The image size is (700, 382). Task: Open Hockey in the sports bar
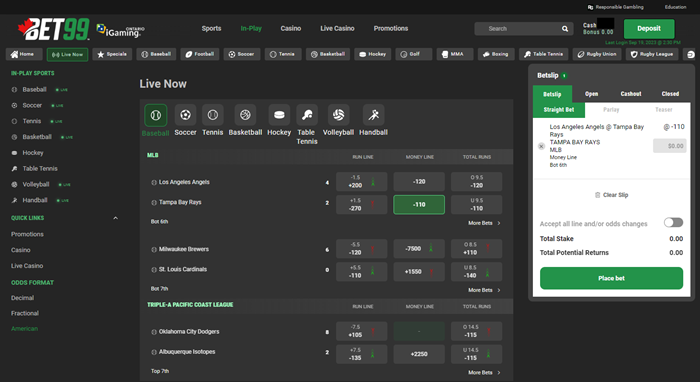[x=372, y=54]
